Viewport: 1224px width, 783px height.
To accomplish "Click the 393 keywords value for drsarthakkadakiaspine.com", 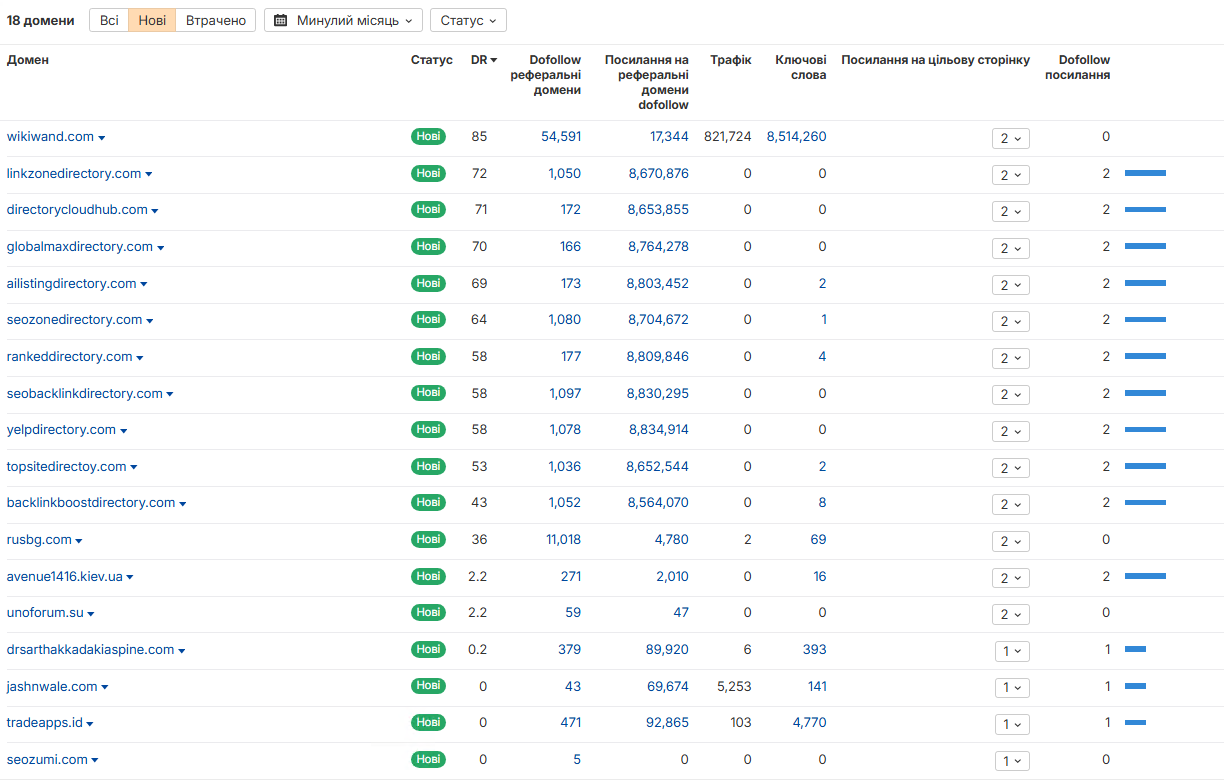I will click(x=815, y=650).
